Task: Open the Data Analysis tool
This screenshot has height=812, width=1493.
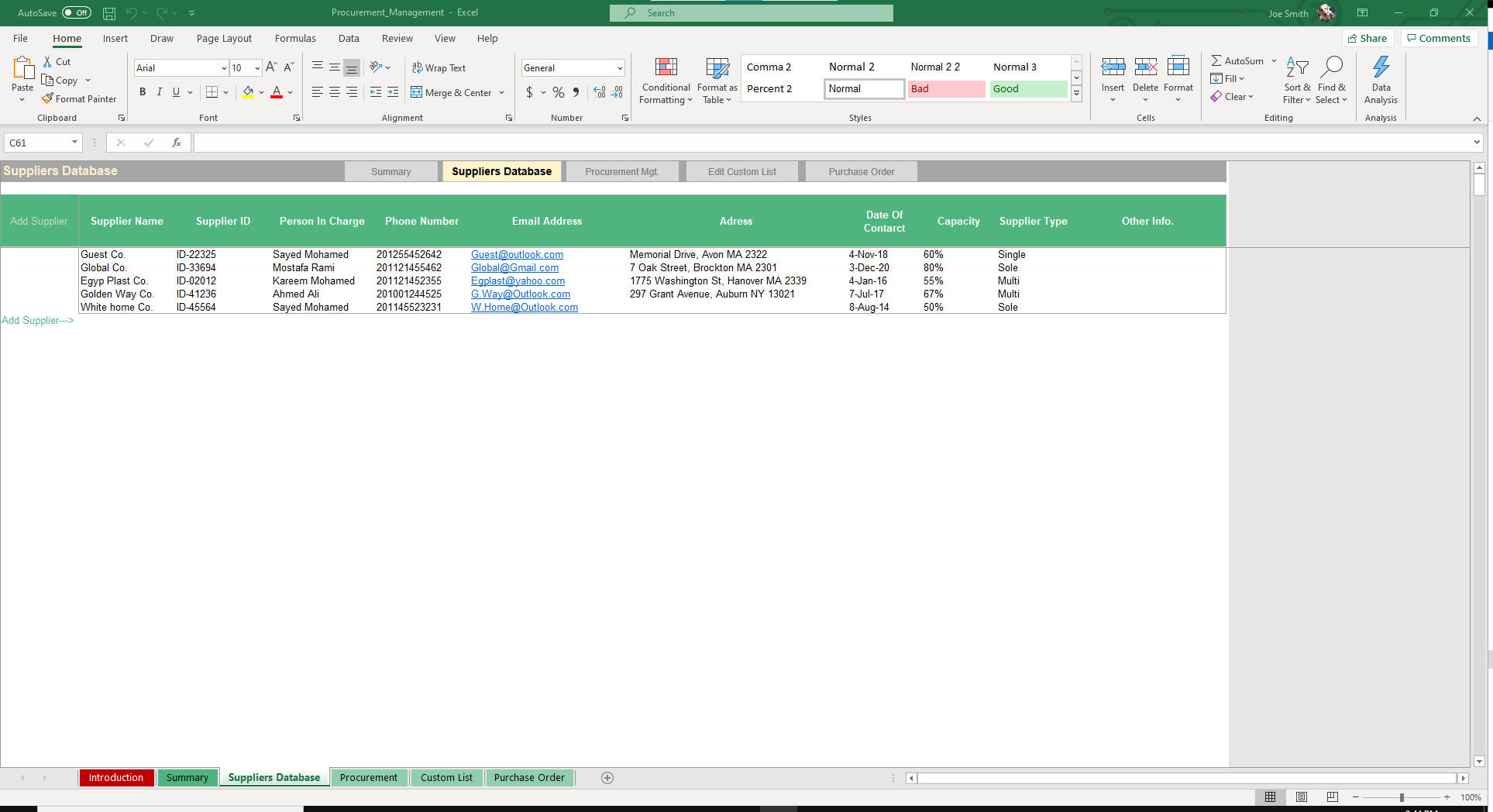Action: 1381,67
